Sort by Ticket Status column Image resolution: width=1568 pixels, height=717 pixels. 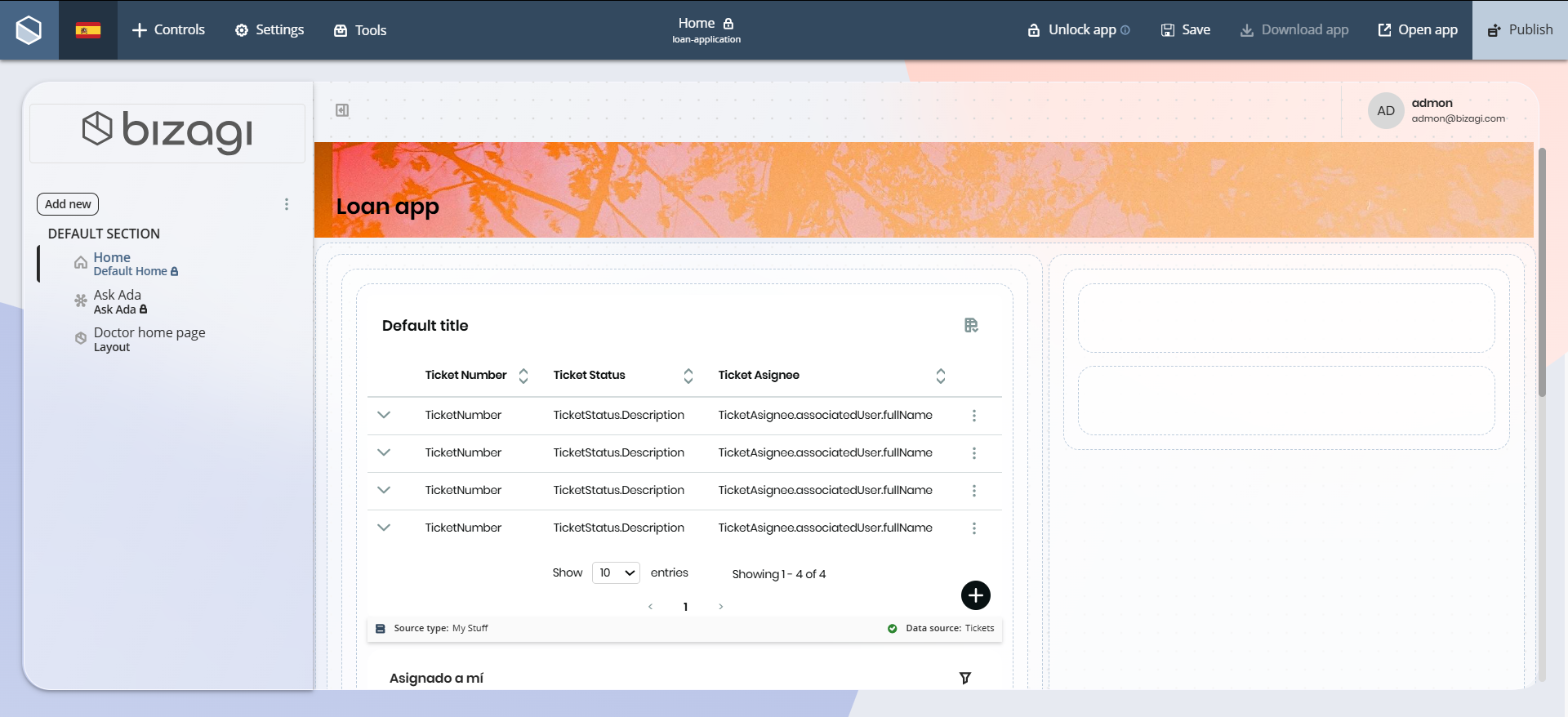coord(688,376)
